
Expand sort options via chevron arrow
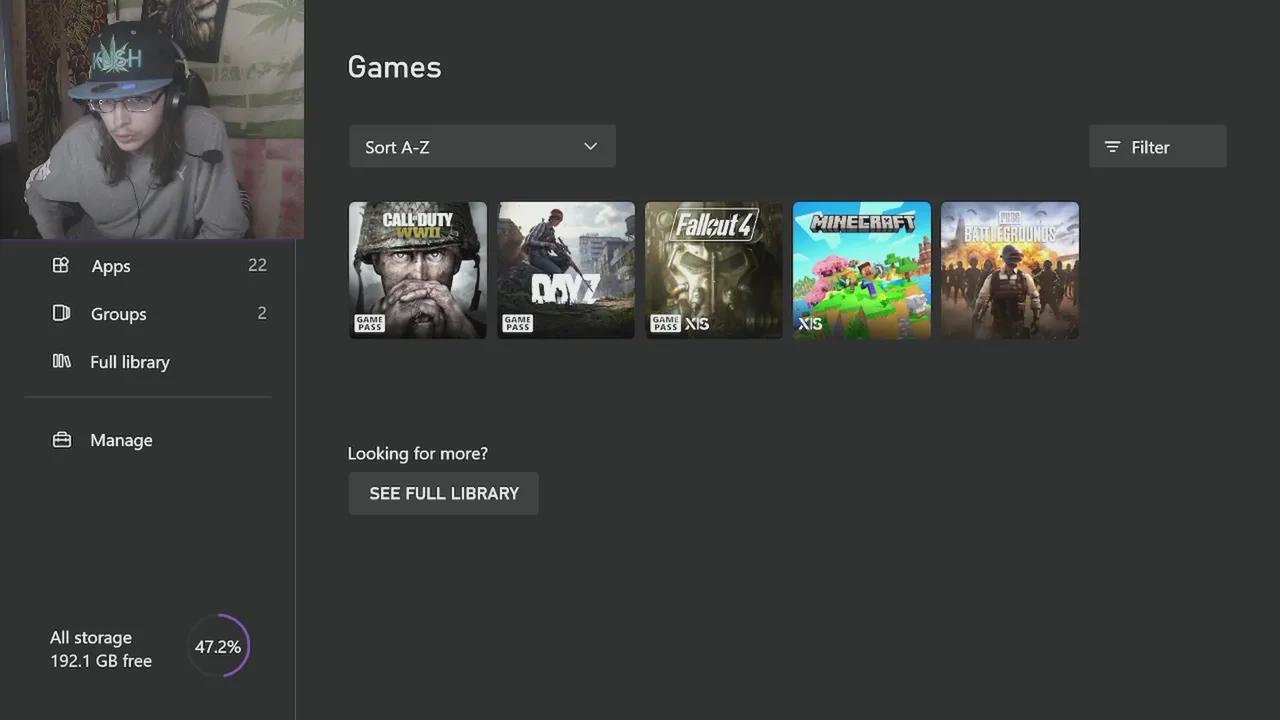590,146
